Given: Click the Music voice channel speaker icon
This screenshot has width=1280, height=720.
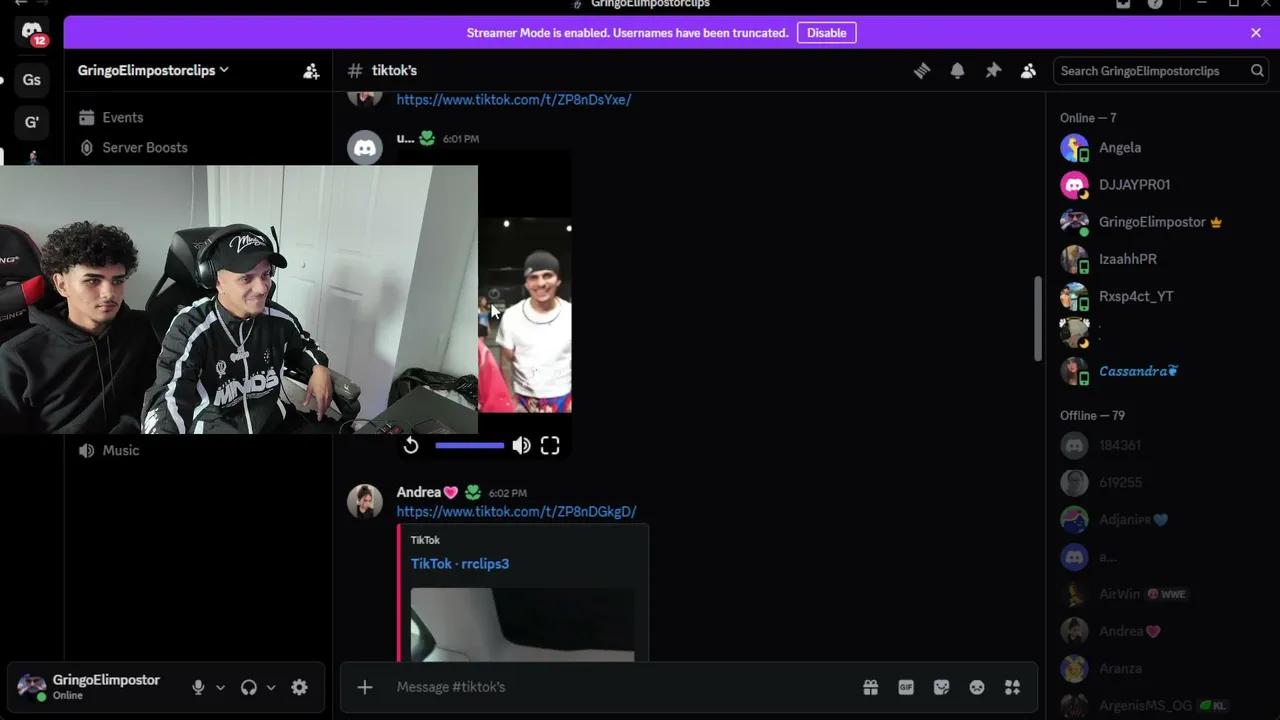Looking at the screenshot, I should (87, 451).
